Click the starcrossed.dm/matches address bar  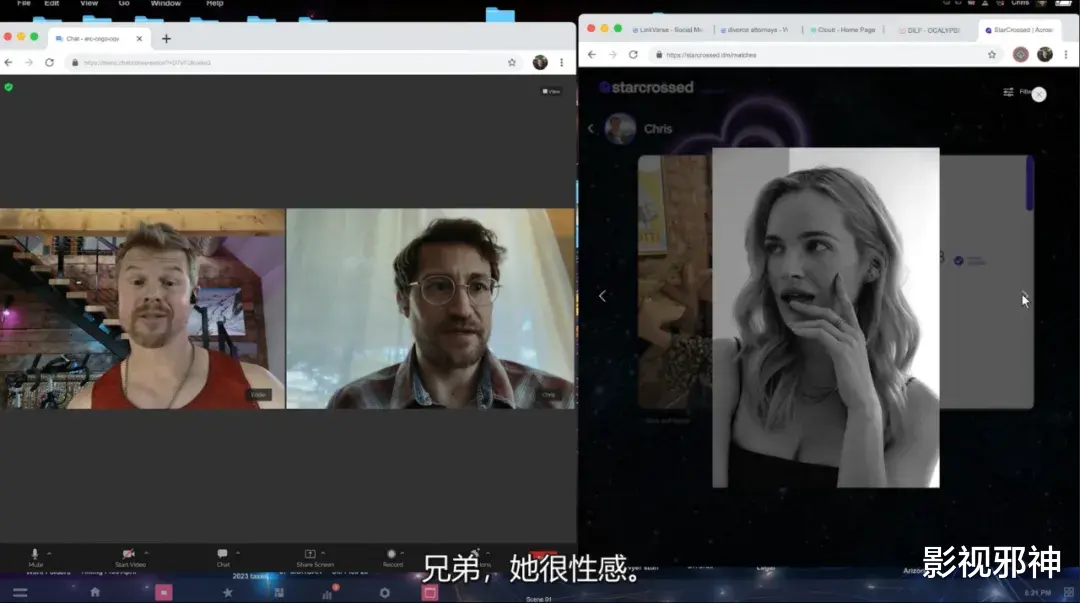point(823,54)
